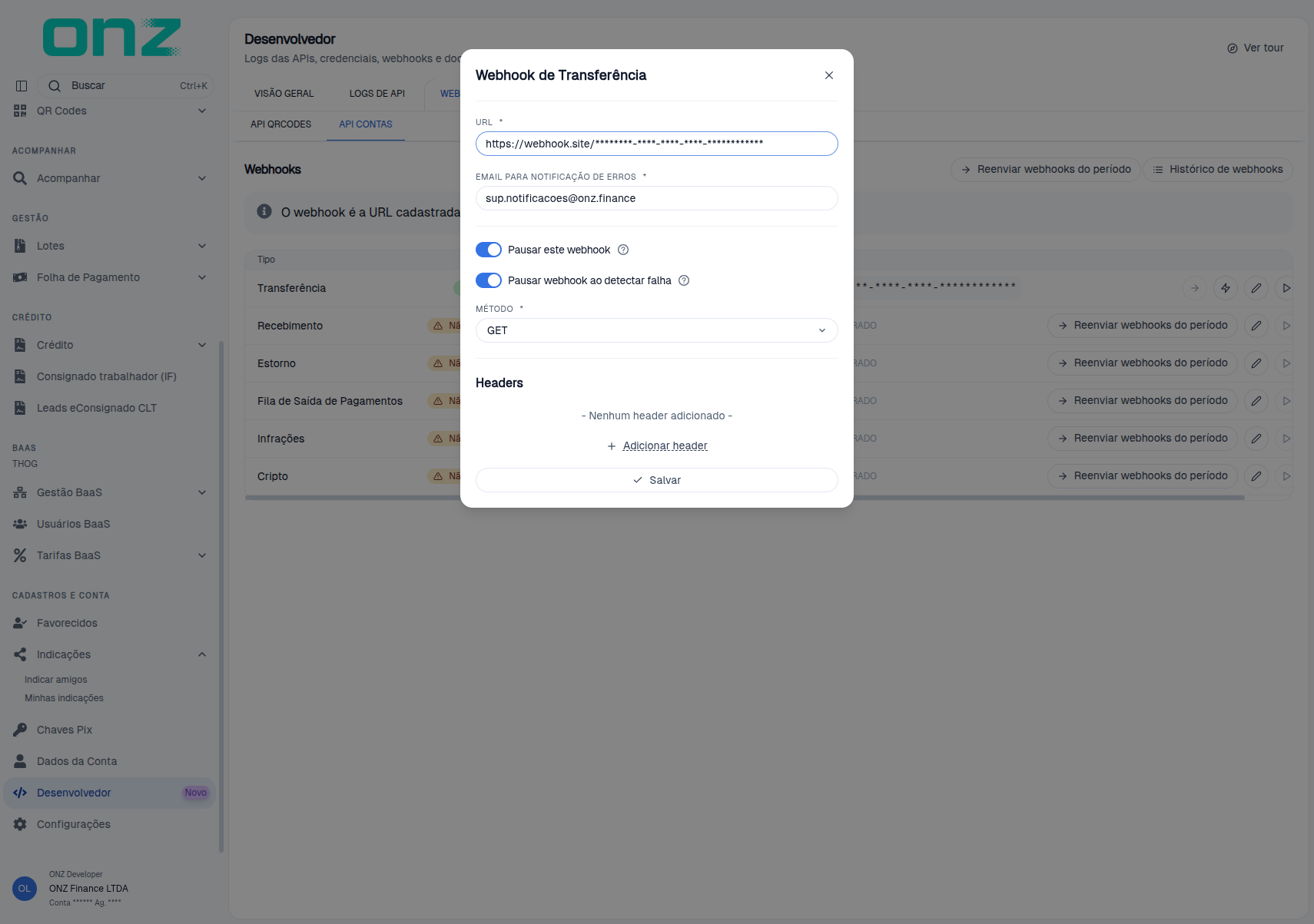Collapse Indicações sidebar section
This screenshot has width=1314, height=924.
(110, 654)
